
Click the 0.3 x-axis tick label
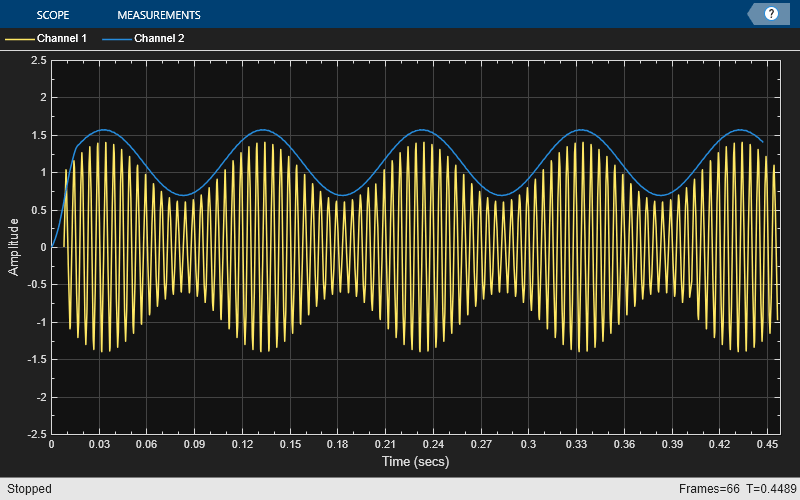click(528, 444)
